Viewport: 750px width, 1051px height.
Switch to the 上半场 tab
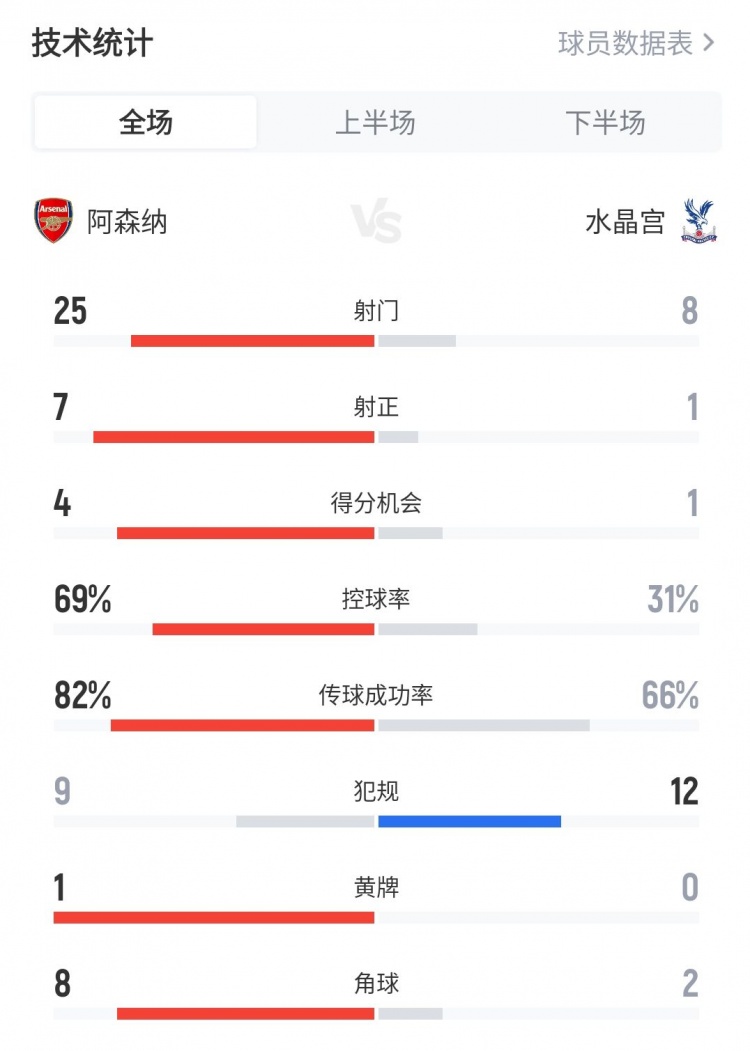pos(375,123)
